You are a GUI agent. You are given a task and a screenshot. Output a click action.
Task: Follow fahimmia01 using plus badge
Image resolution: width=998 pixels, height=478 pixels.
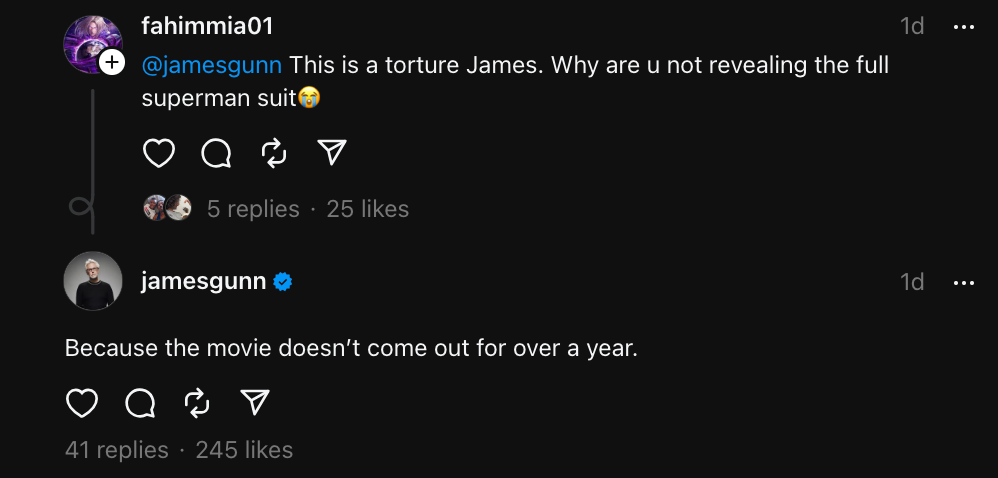[x=113, y=64]
